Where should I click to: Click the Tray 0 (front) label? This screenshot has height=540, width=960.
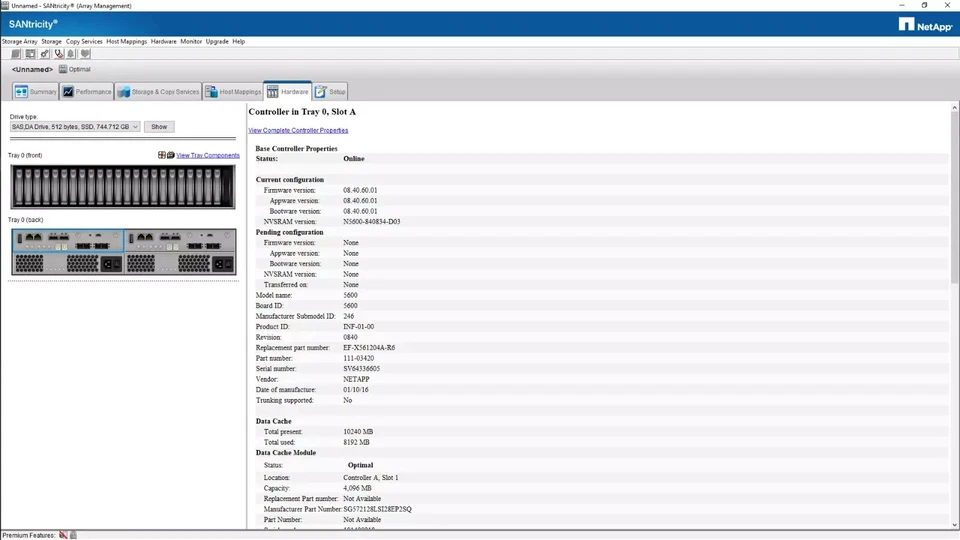pyautogui.click(x=25, y=156)
